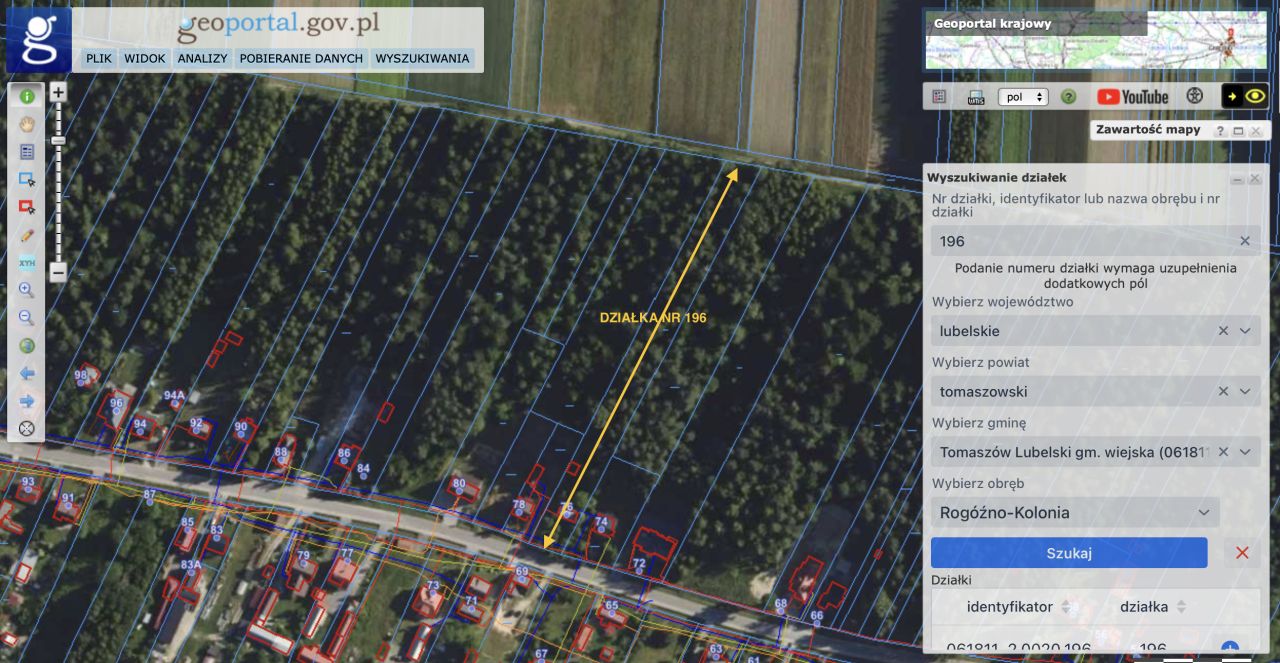Viewport: 1280px width, 663px height.
Task: Open the XYH coordinates tool
Action: click(27, 263)
